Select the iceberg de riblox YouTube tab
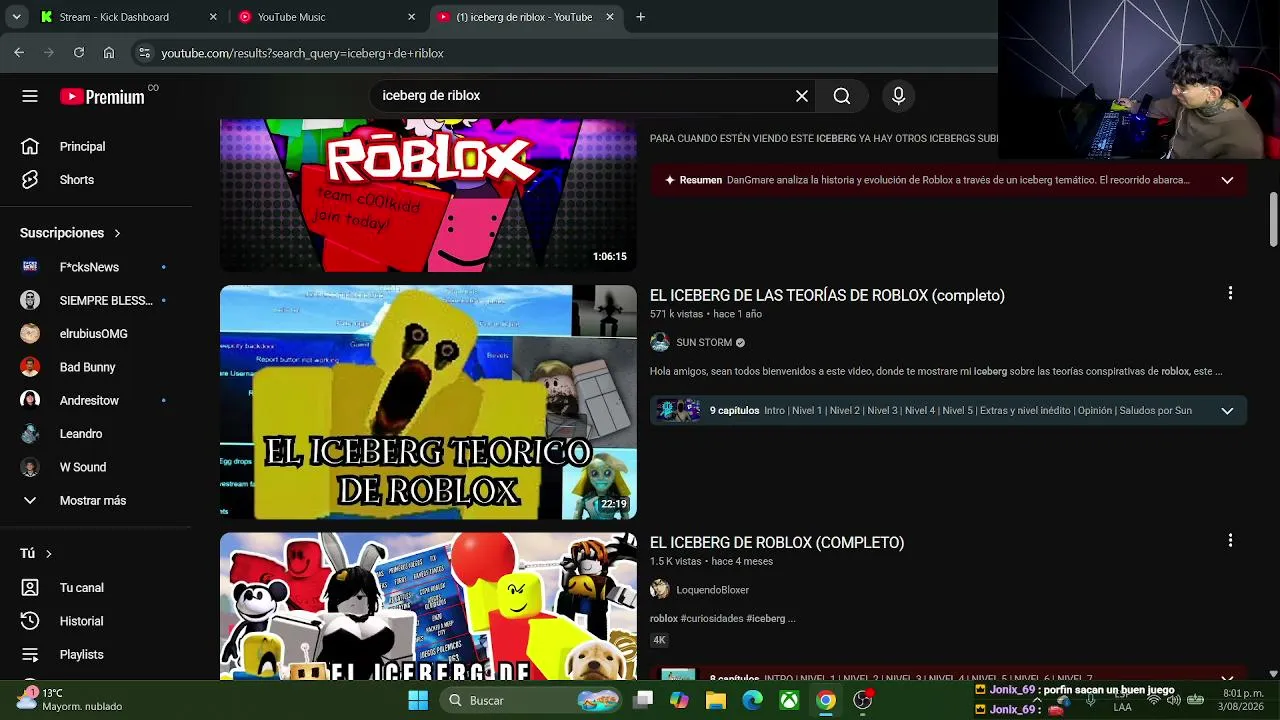Screen dimensions: 1280x720 point(526,17)
